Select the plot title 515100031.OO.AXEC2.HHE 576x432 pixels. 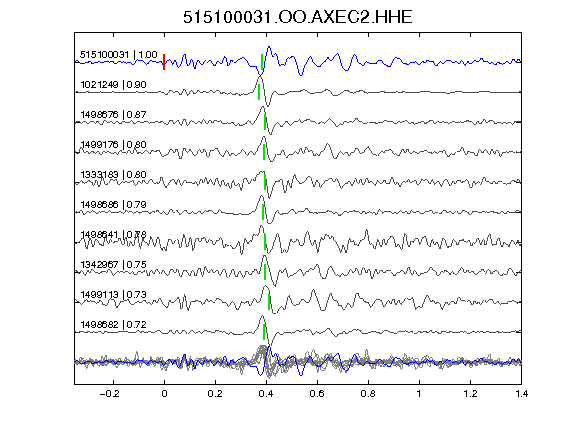[298, 17]
